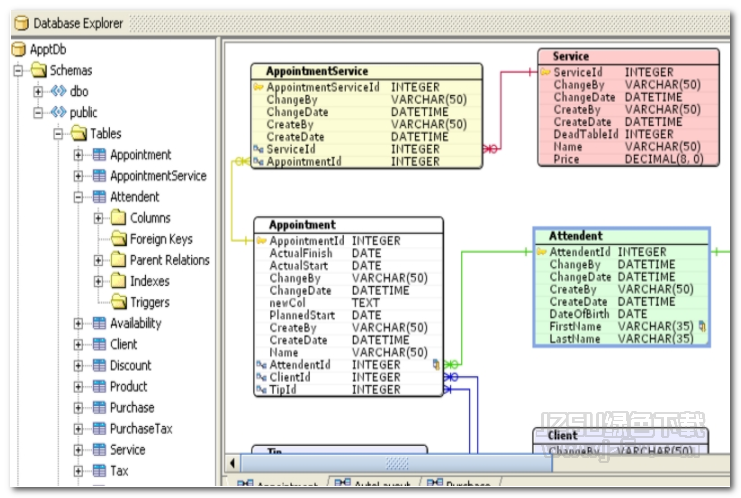
Task: Click the 'CreateDate' row in AppointmentService entity
Action: (366, 137)
